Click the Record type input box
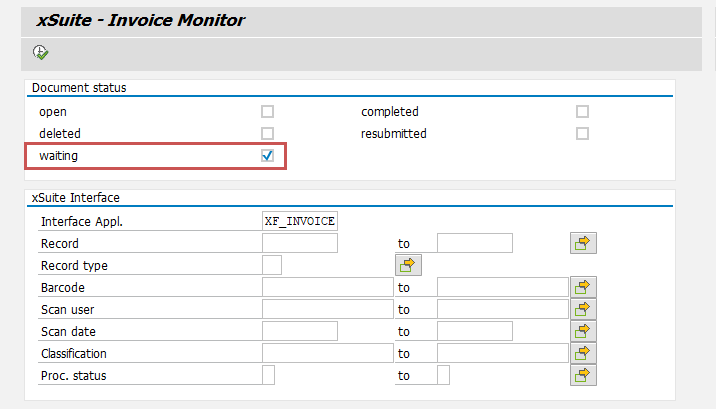Screen dimensions: 716x409 [271, 265]
